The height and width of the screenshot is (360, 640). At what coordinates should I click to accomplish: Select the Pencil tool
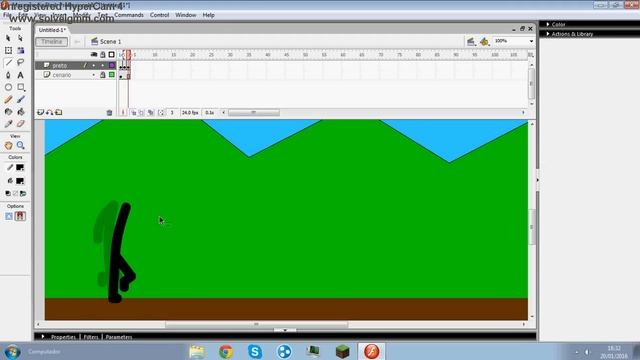8,99
